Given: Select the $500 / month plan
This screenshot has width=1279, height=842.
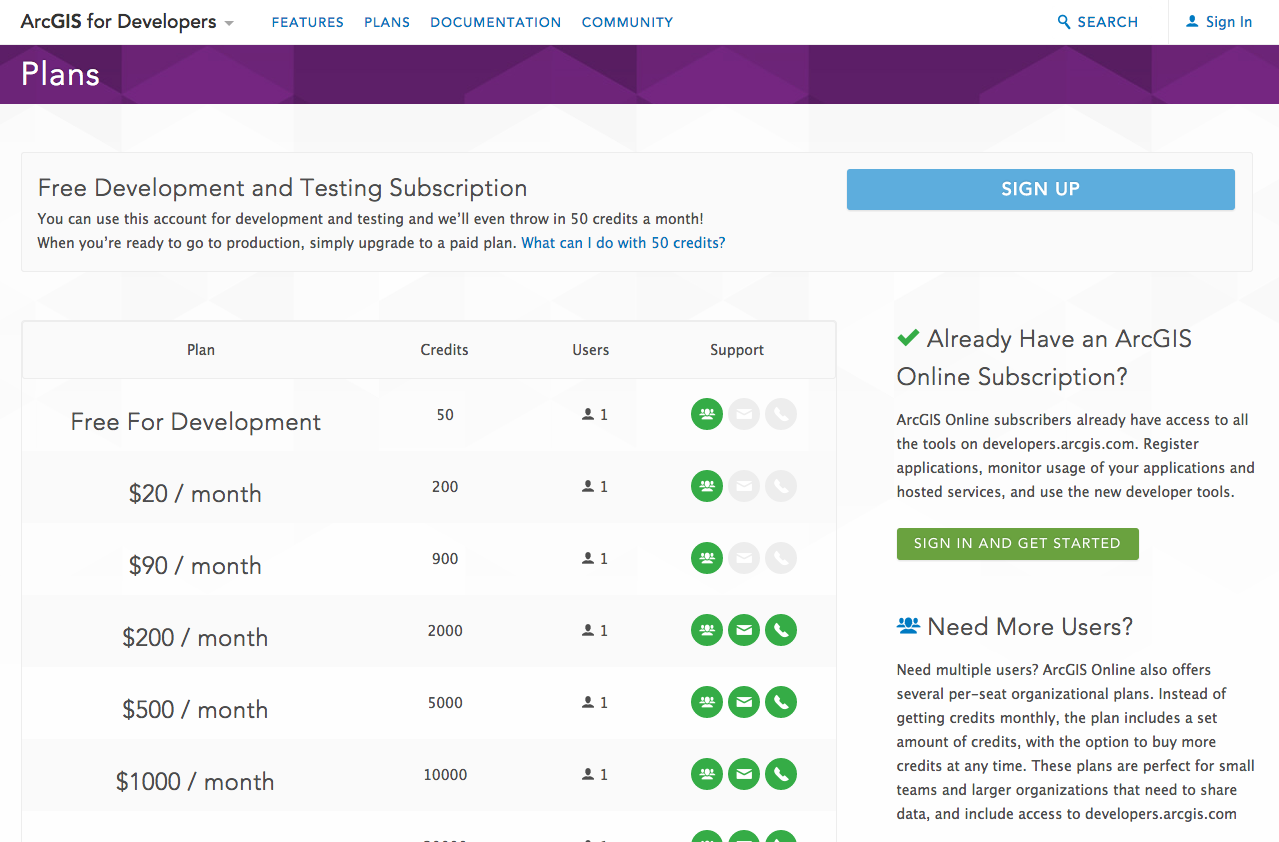Looking at the screenshot, I should tap(195, 710).
